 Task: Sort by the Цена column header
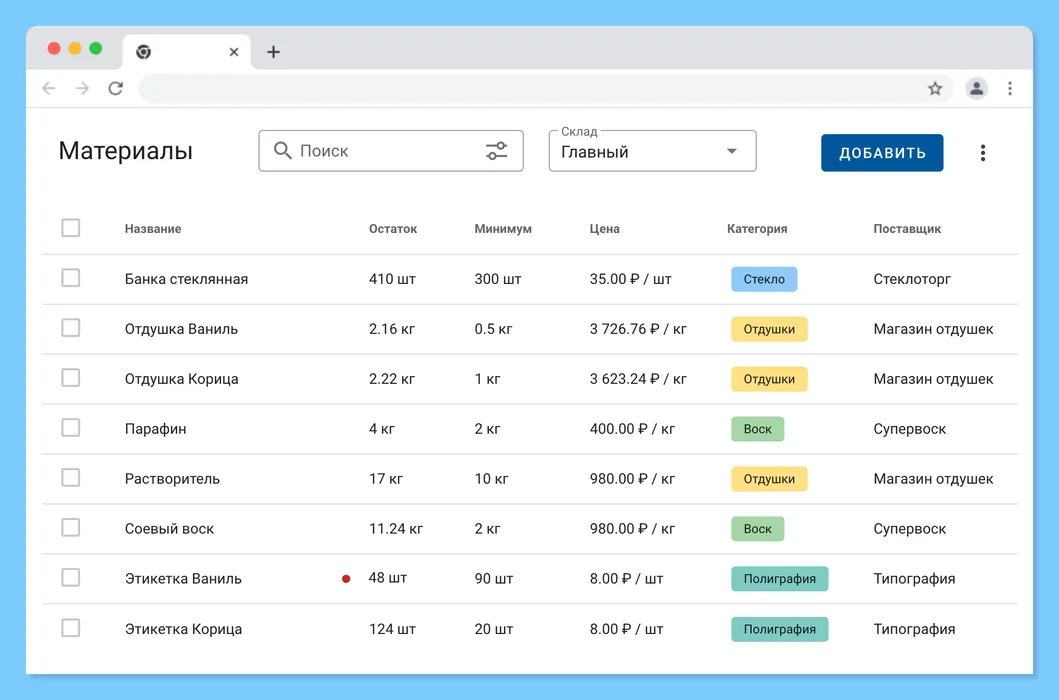coord(604,229)
